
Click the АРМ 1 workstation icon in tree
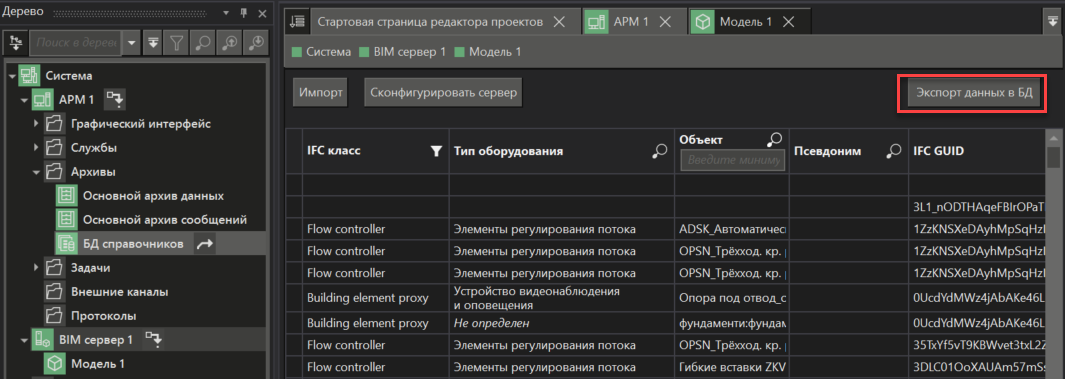[x=42, y=100]
